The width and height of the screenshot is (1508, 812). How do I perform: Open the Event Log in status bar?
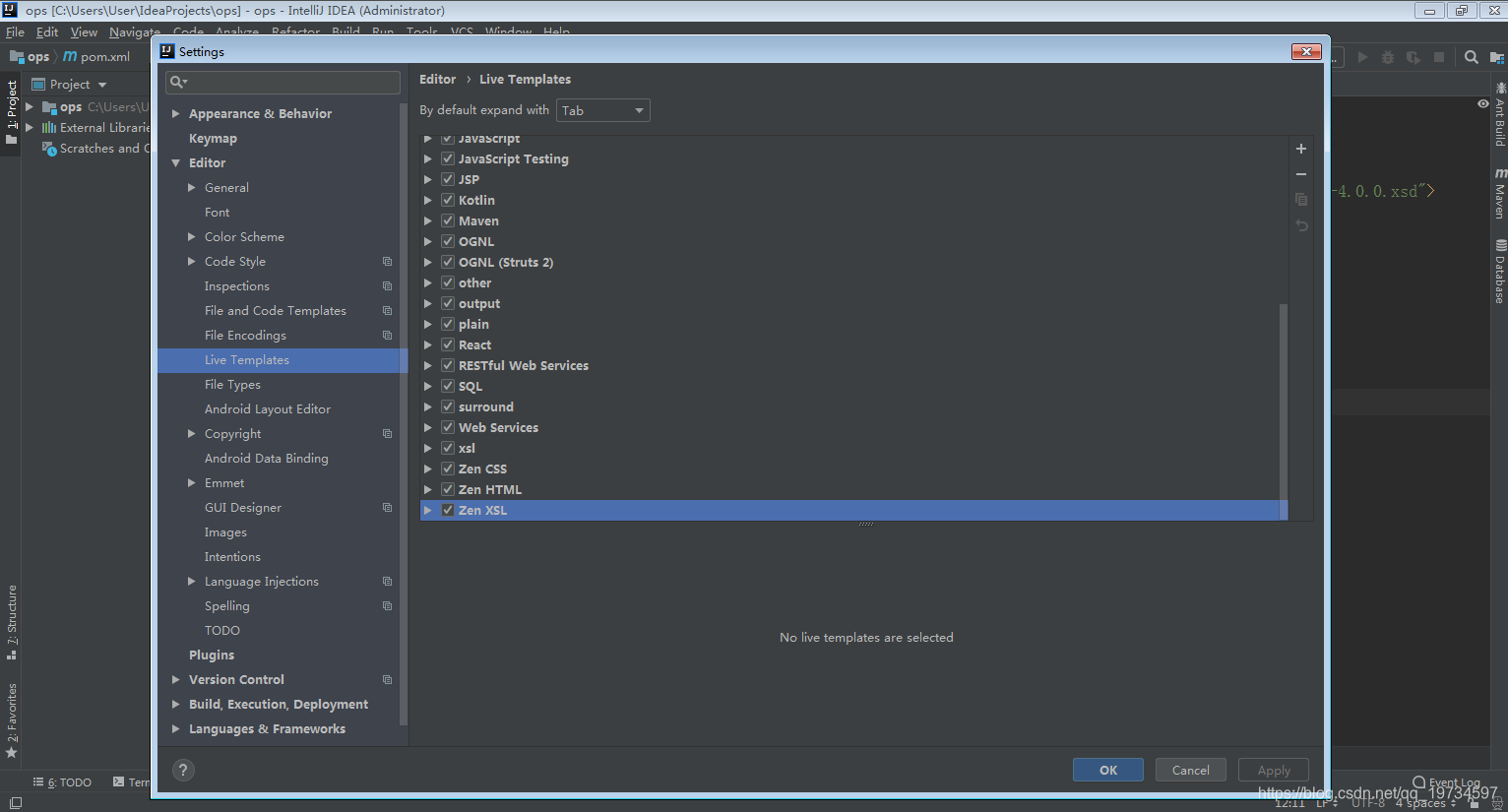(x=1447, y=782)
